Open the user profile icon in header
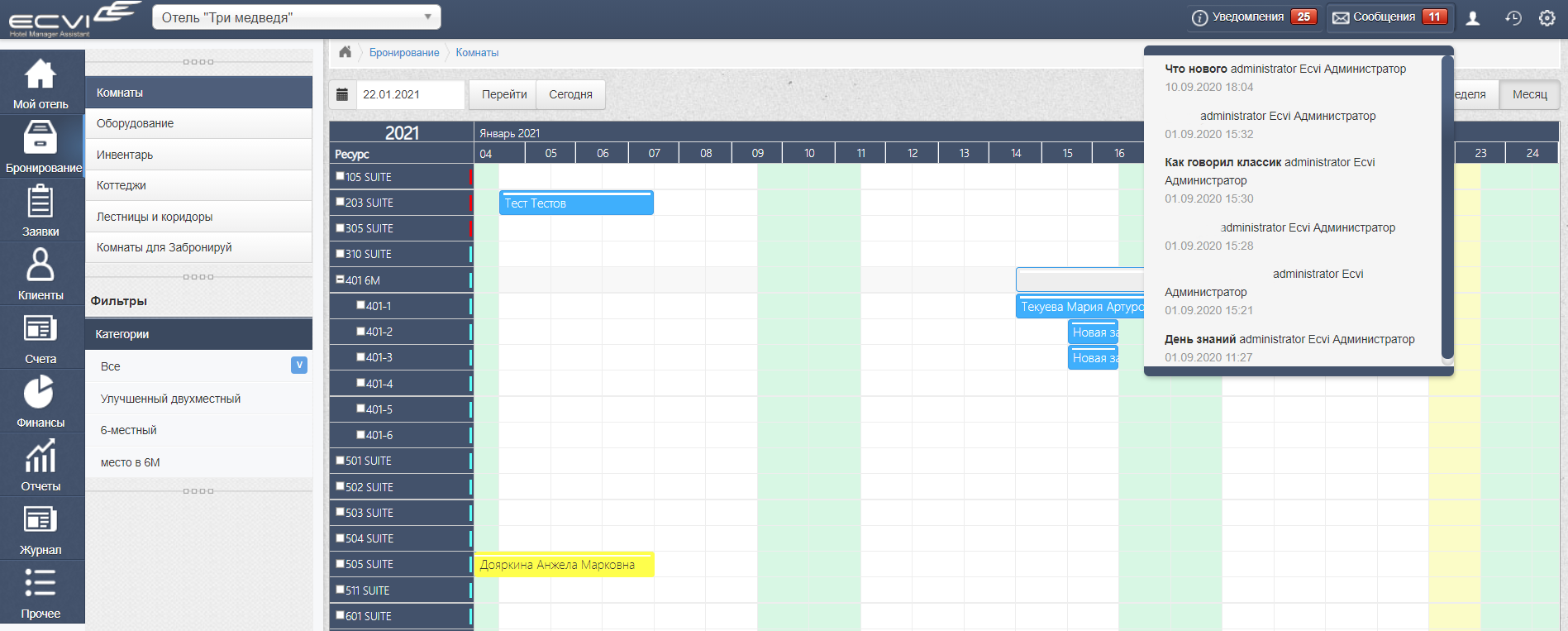1568x631 pixels. coord(1473,17)
